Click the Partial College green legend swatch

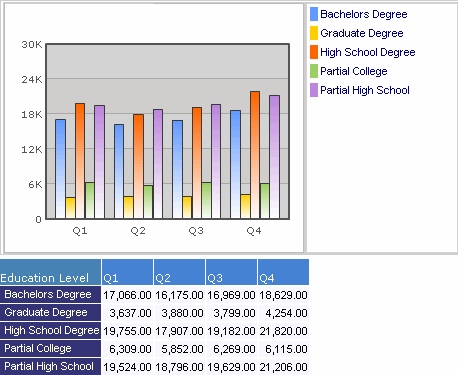click(x=314, y=71)
